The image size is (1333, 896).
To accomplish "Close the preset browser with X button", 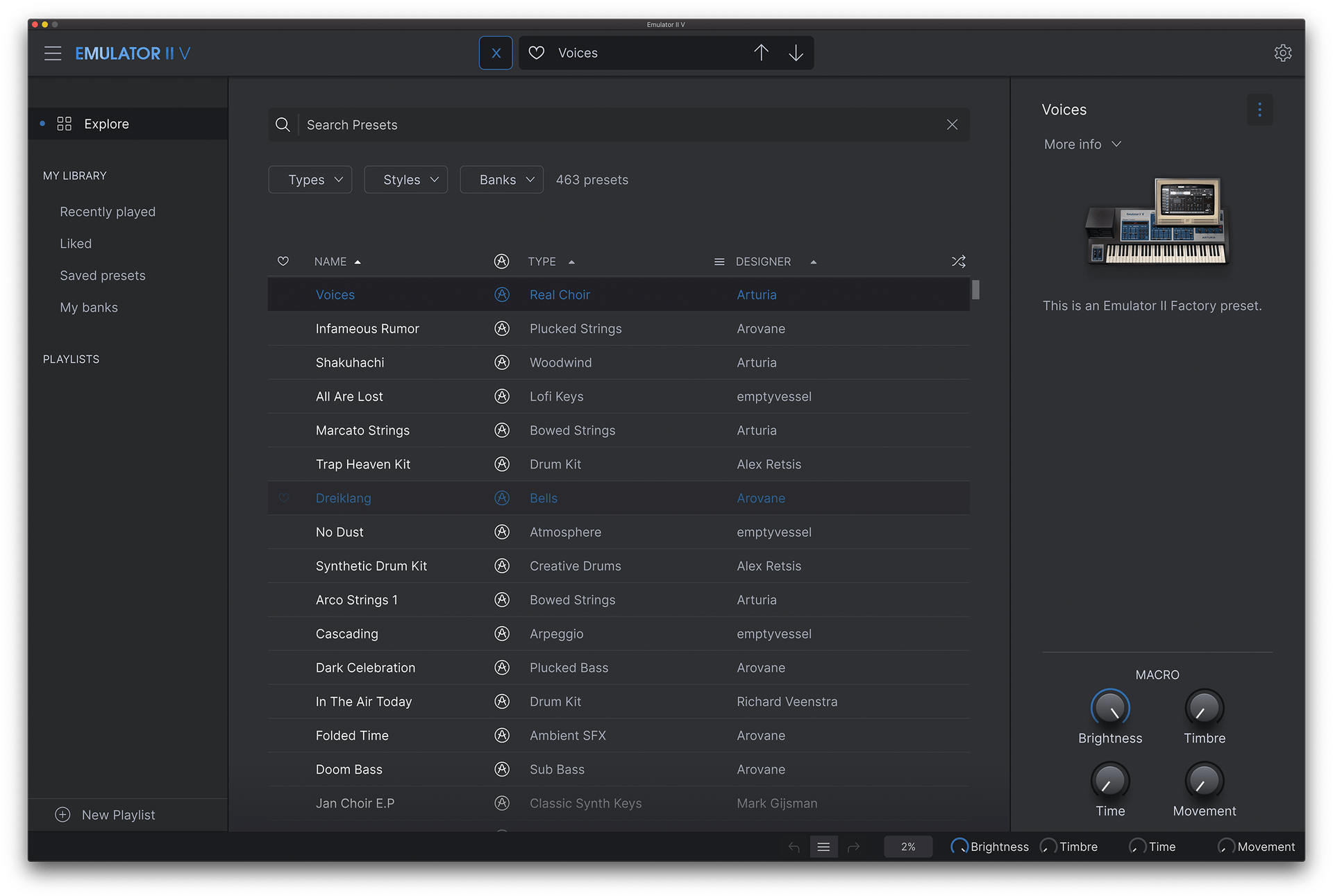I will [496, 53].
